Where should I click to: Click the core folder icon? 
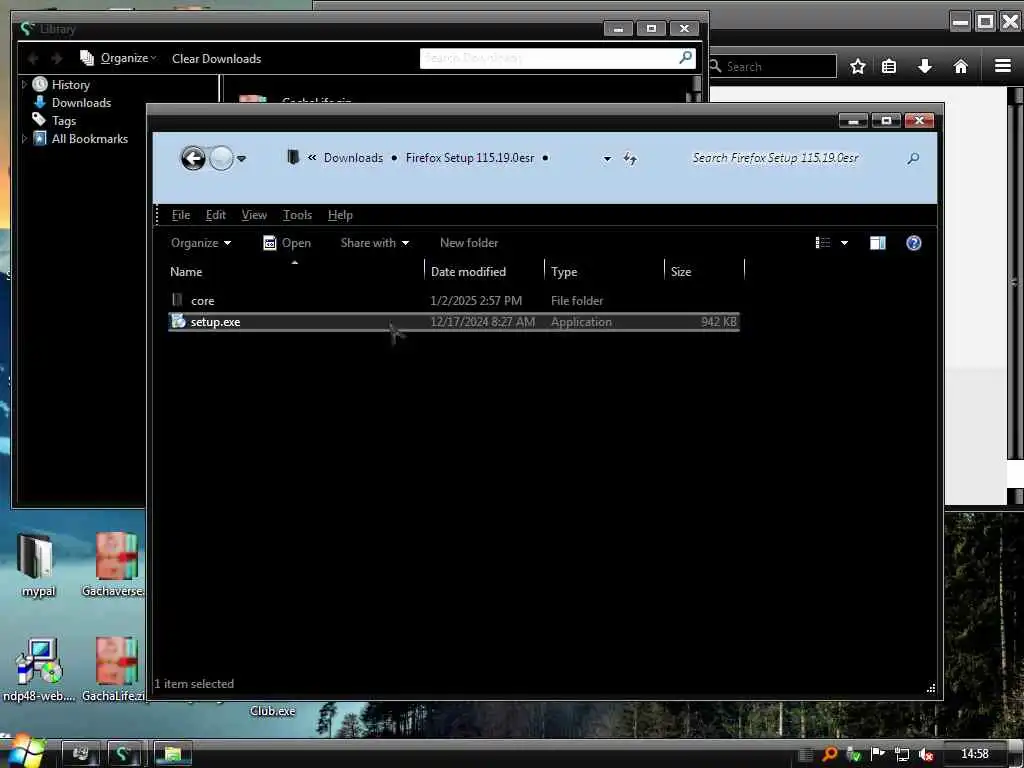(177, 300)
